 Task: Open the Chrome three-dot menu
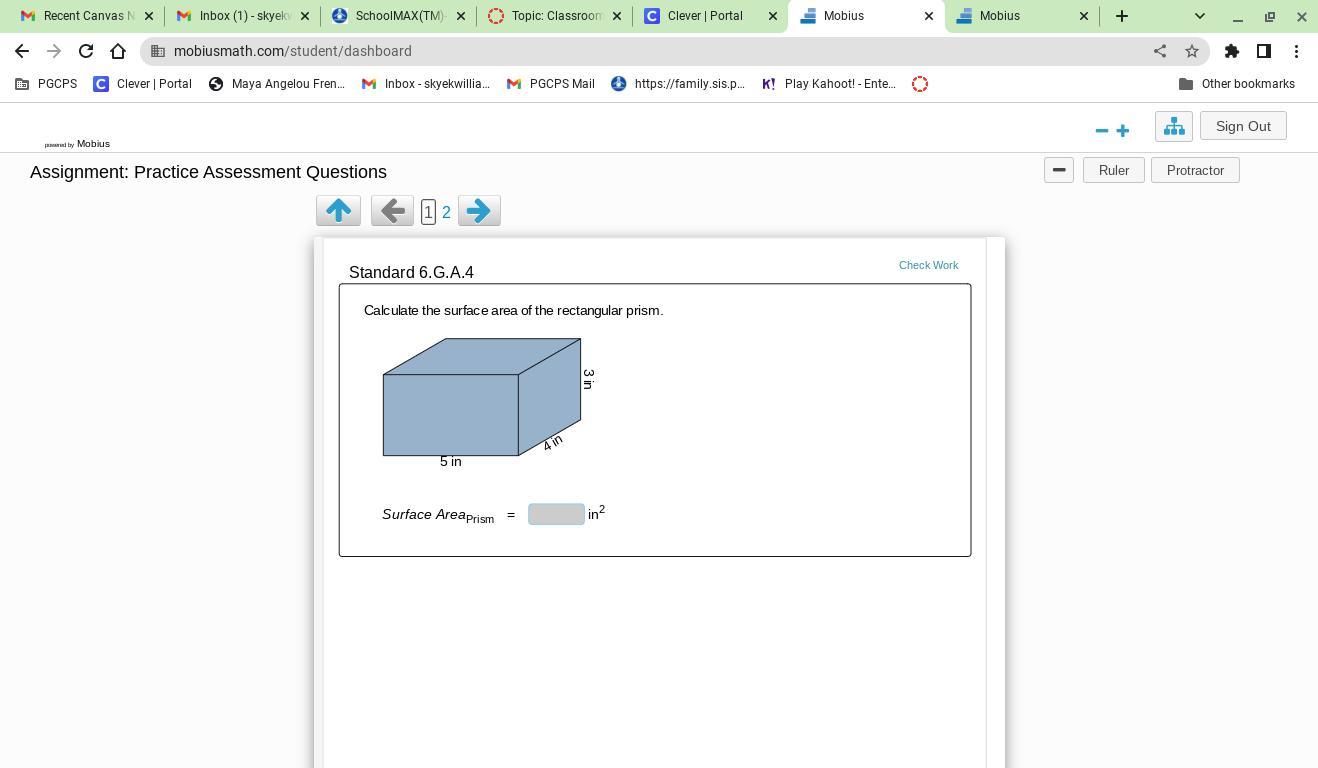click(x=1296, y=51)
